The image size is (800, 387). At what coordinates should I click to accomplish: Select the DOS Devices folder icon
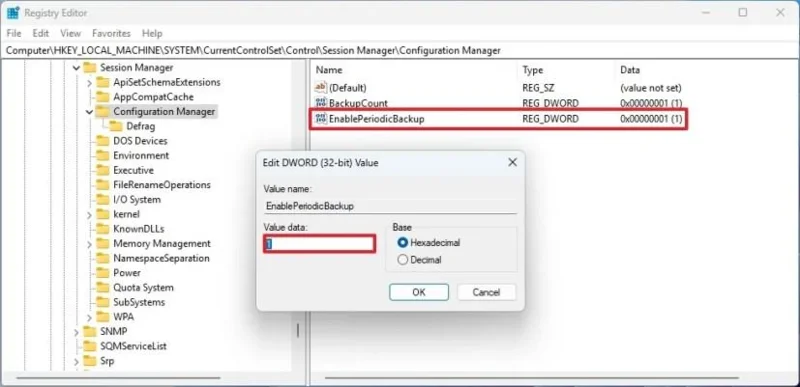pyautogui.click(x=103, y=141)
